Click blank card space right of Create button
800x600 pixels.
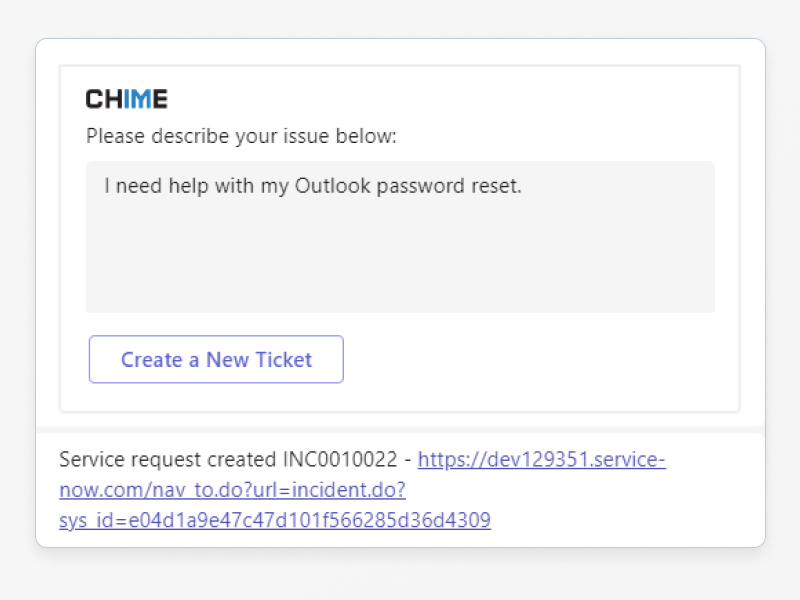[540, 360]
